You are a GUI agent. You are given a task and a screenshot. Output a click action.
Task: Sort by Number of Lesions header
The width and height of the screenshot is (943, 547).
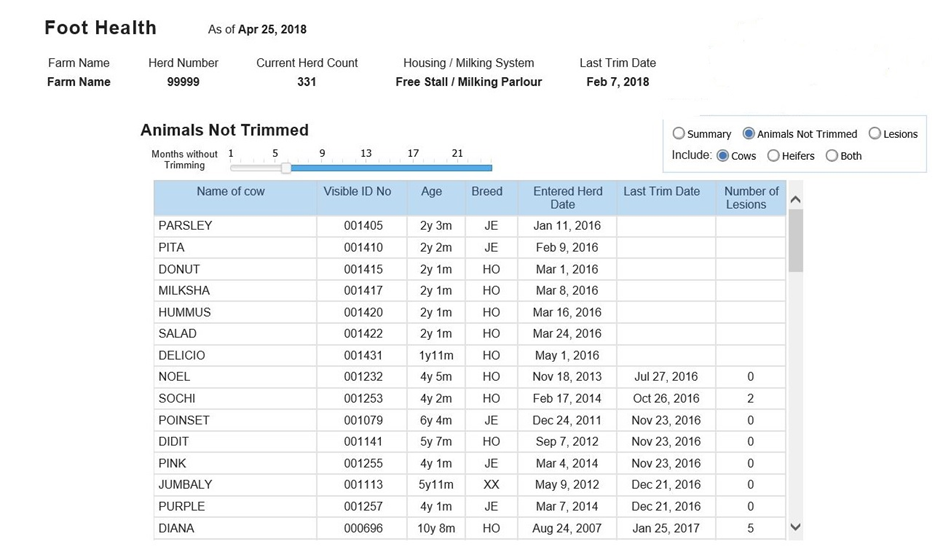(751, 198)
